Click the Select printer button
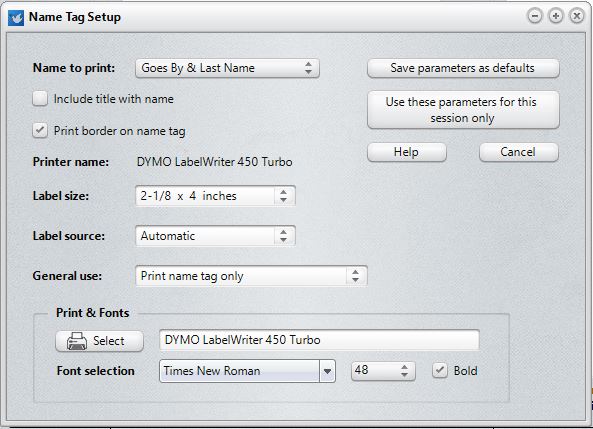Viewport: 593px width, 429px height. point(99,341)
